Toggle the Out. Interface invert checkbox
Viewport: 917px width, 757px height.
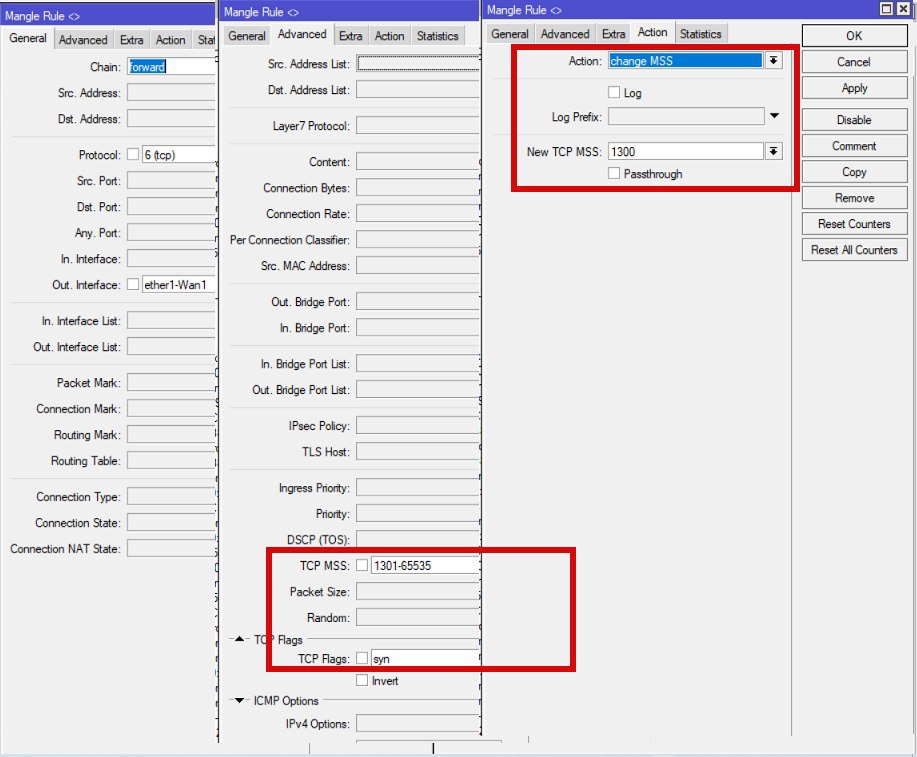tap(133, 284)
